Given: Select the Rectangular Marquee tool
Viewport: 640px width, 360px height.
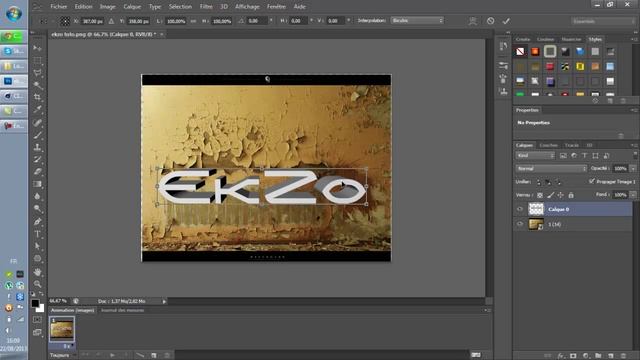Looking at the screenshot, I should pos(38,60).
